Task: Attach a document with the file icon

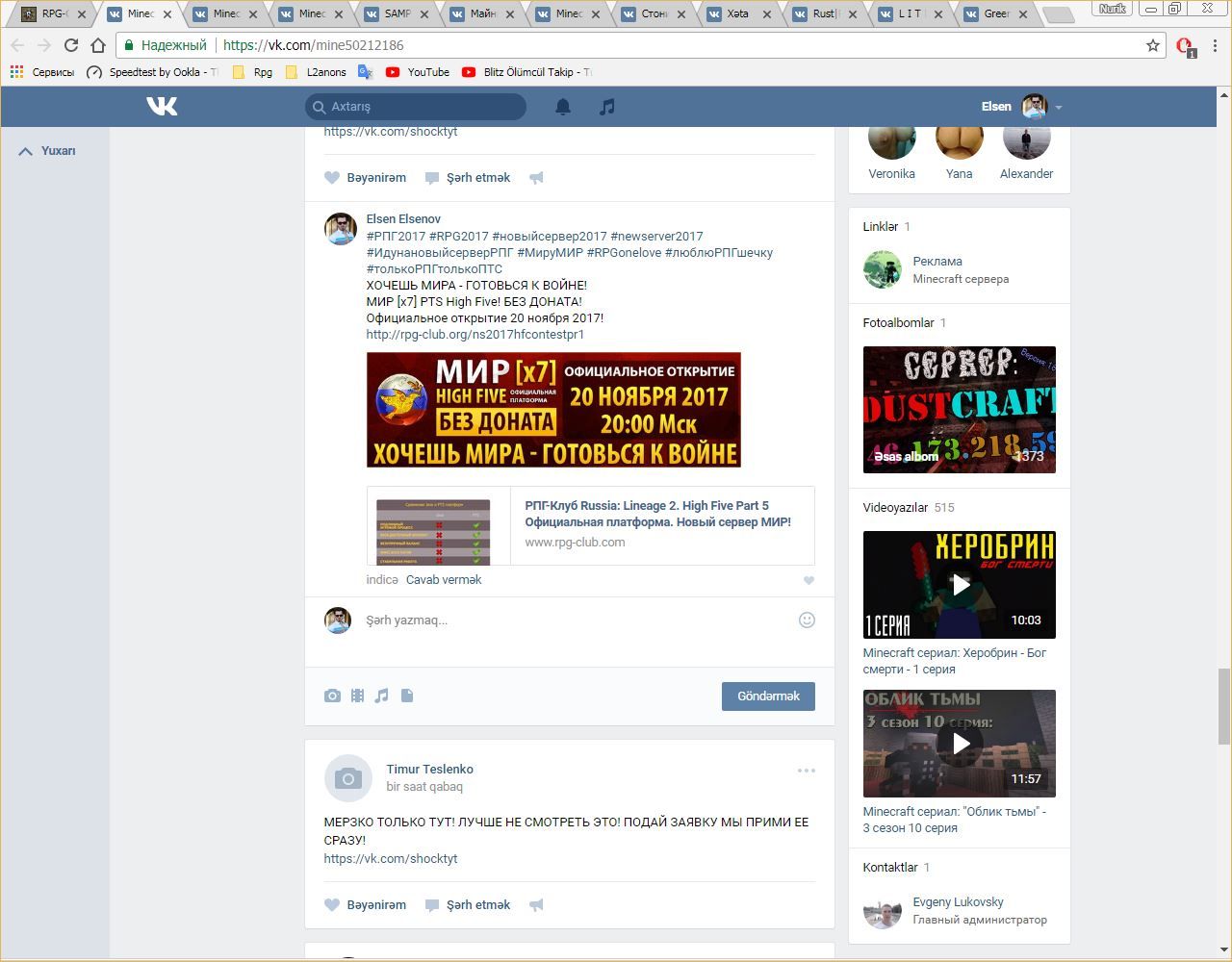Action: [x=407, y=696]
